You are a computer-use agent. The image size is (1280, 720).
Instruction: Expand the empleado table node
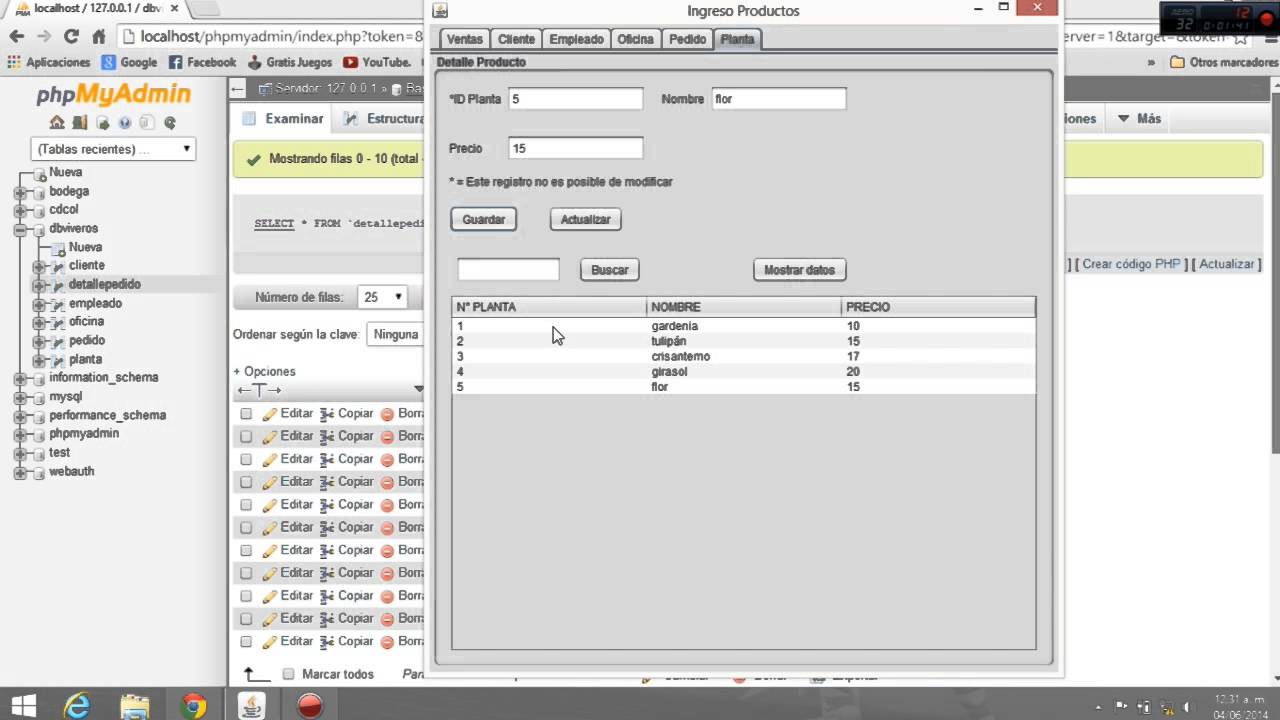[39, 304]
